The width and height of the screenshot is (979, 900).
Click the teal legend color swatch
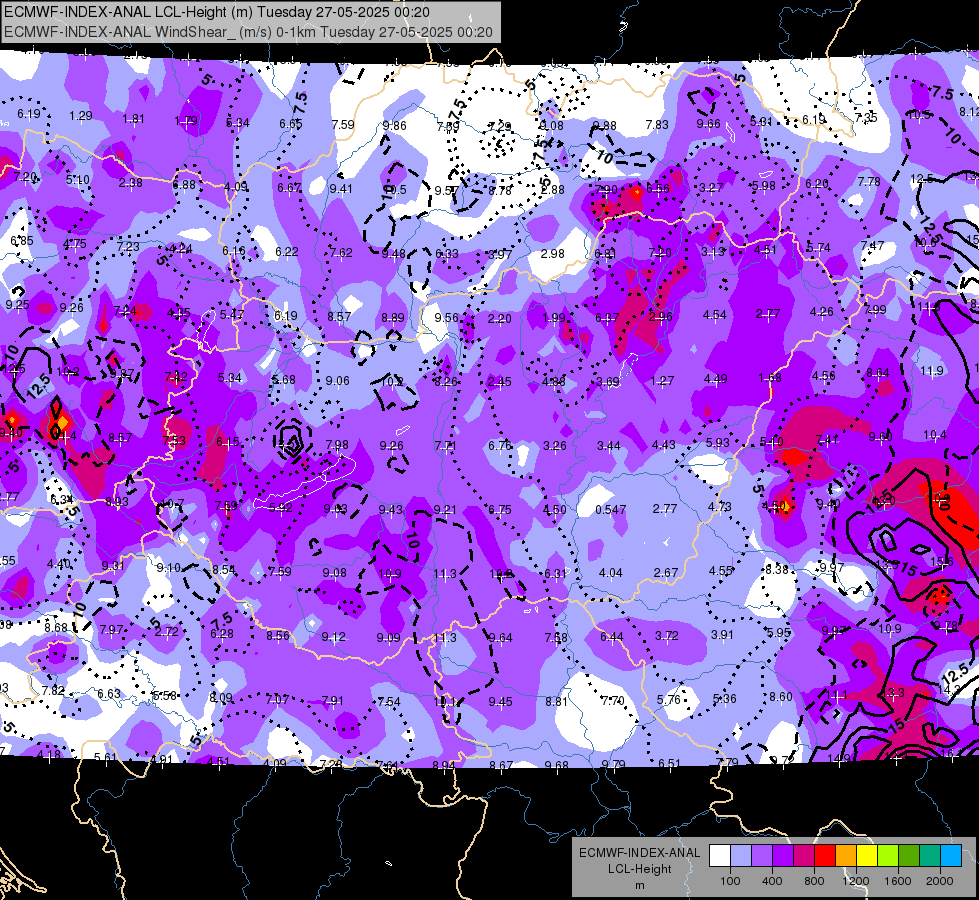pos(930,855)
